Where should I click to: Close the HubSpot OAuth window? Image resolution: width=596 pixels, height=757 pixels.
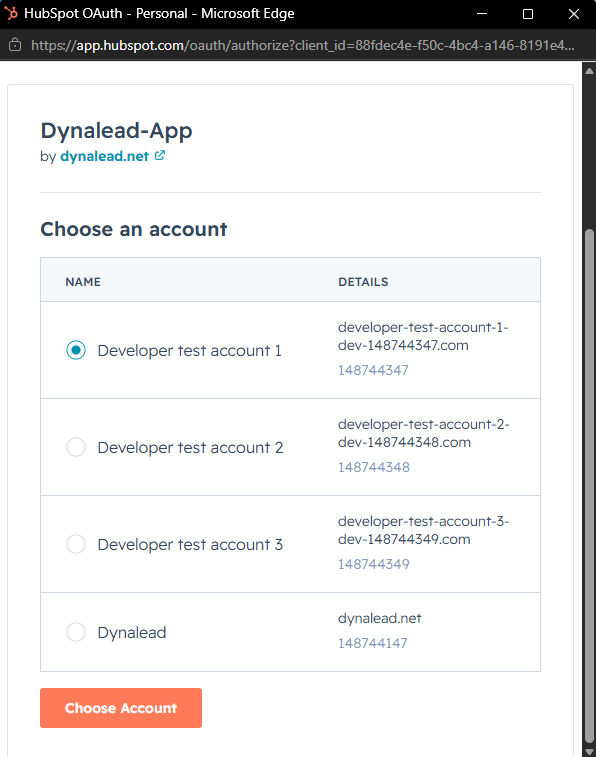point(573,14)
